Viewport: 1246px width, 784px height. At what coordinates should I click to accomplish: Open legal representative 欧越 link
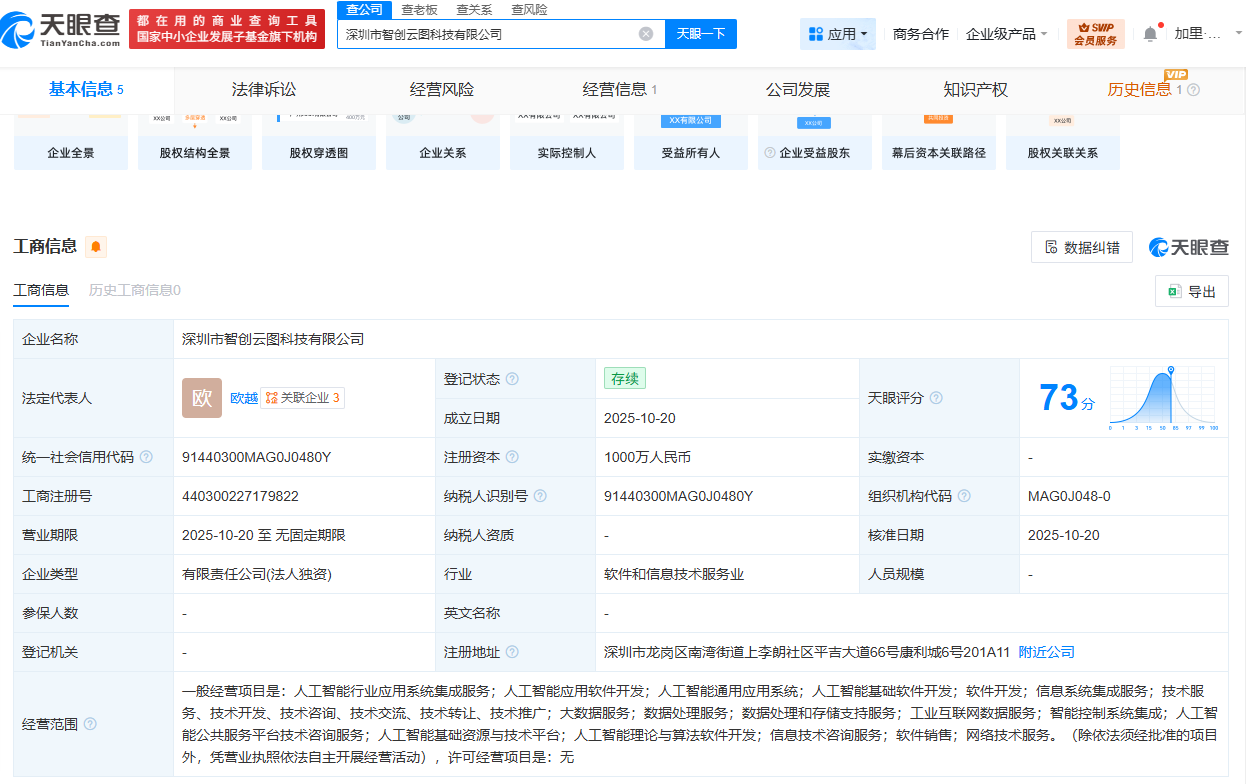[244, 398]
